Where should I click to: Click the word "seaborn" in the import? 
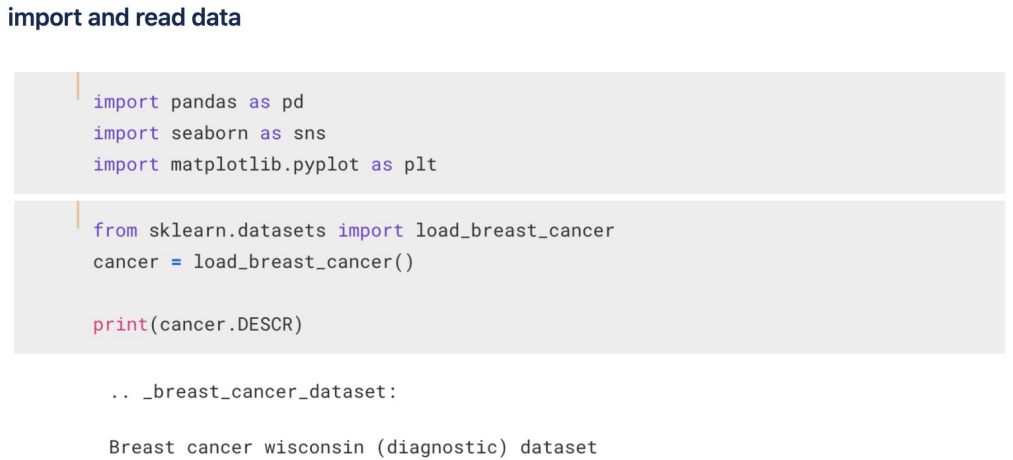point(209,134)
